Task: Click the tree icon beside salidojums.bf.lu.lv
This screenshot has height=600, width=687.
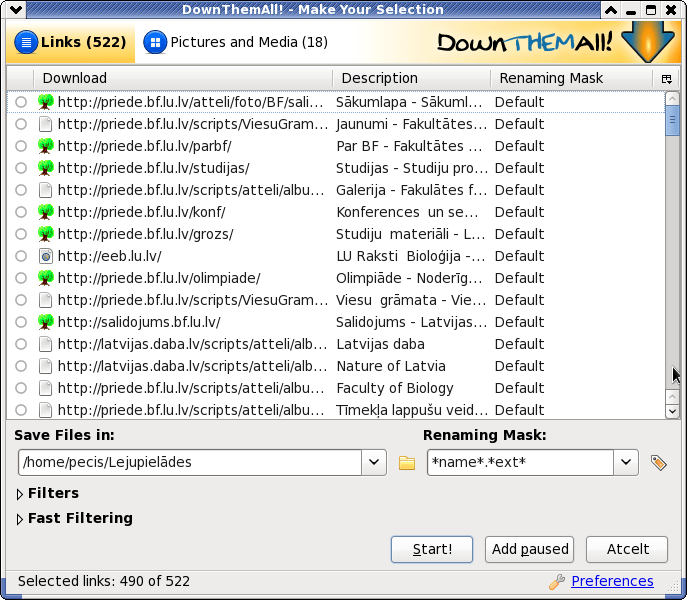Action: pos(46,322)
